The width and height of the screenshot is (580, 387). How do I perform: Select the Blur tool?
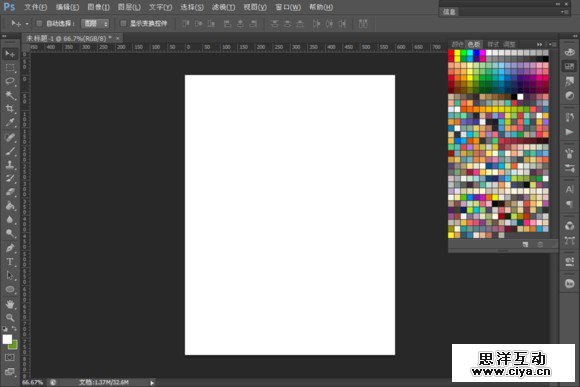10,219
